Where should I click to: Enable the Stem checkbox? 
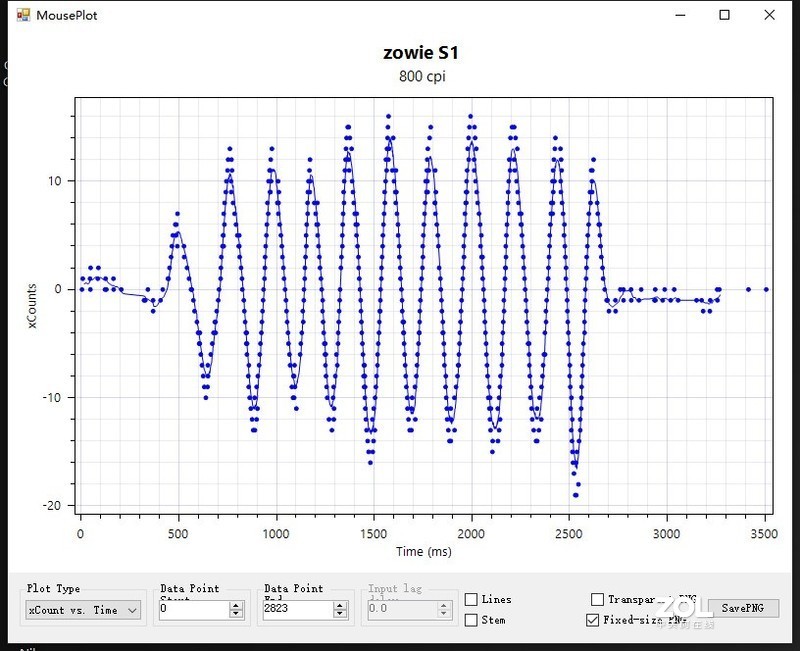[x=471, y=620]
